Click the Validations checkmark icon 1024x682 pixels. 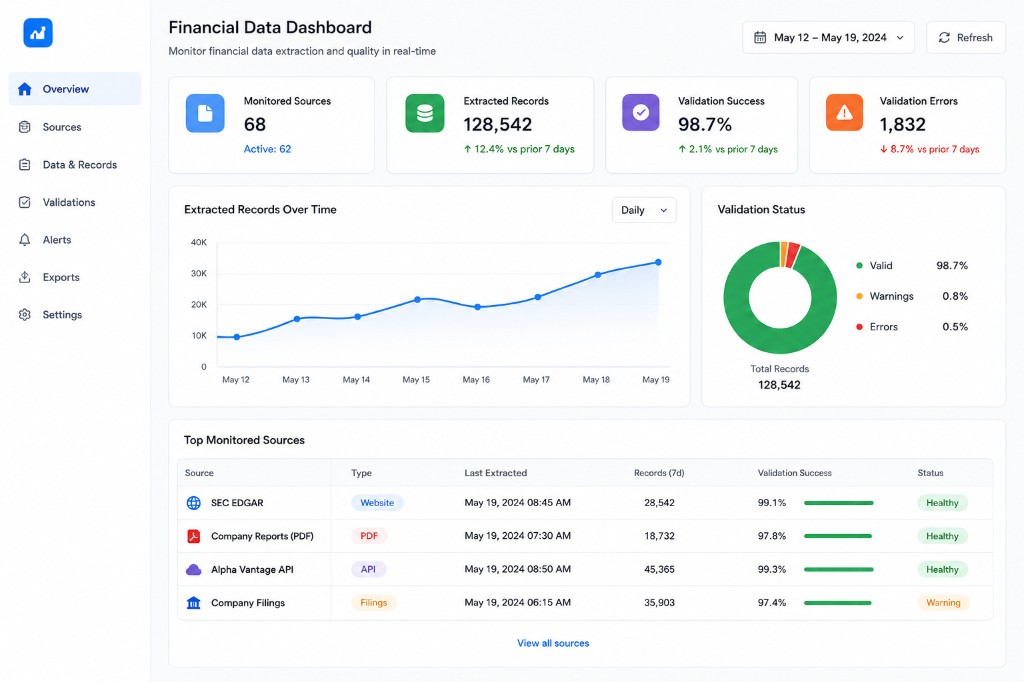25,203
